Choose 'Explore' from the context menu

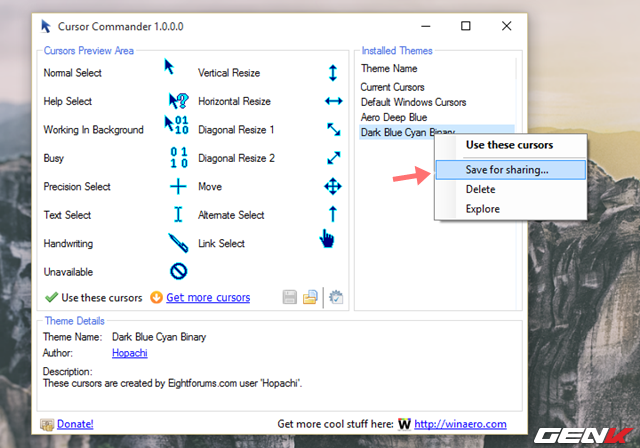(x=482, y=209)
